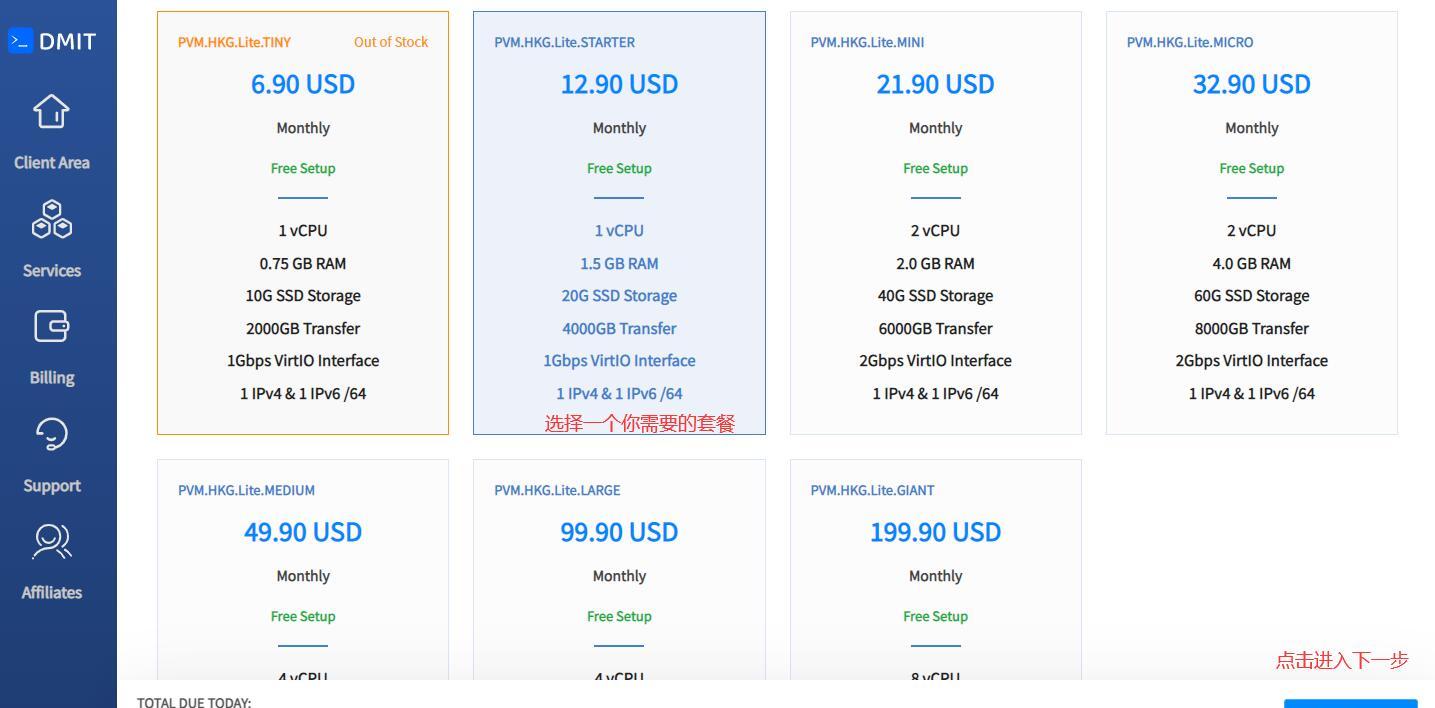
Task: Click the "Out of Stock" label
Action: (391, 42)
